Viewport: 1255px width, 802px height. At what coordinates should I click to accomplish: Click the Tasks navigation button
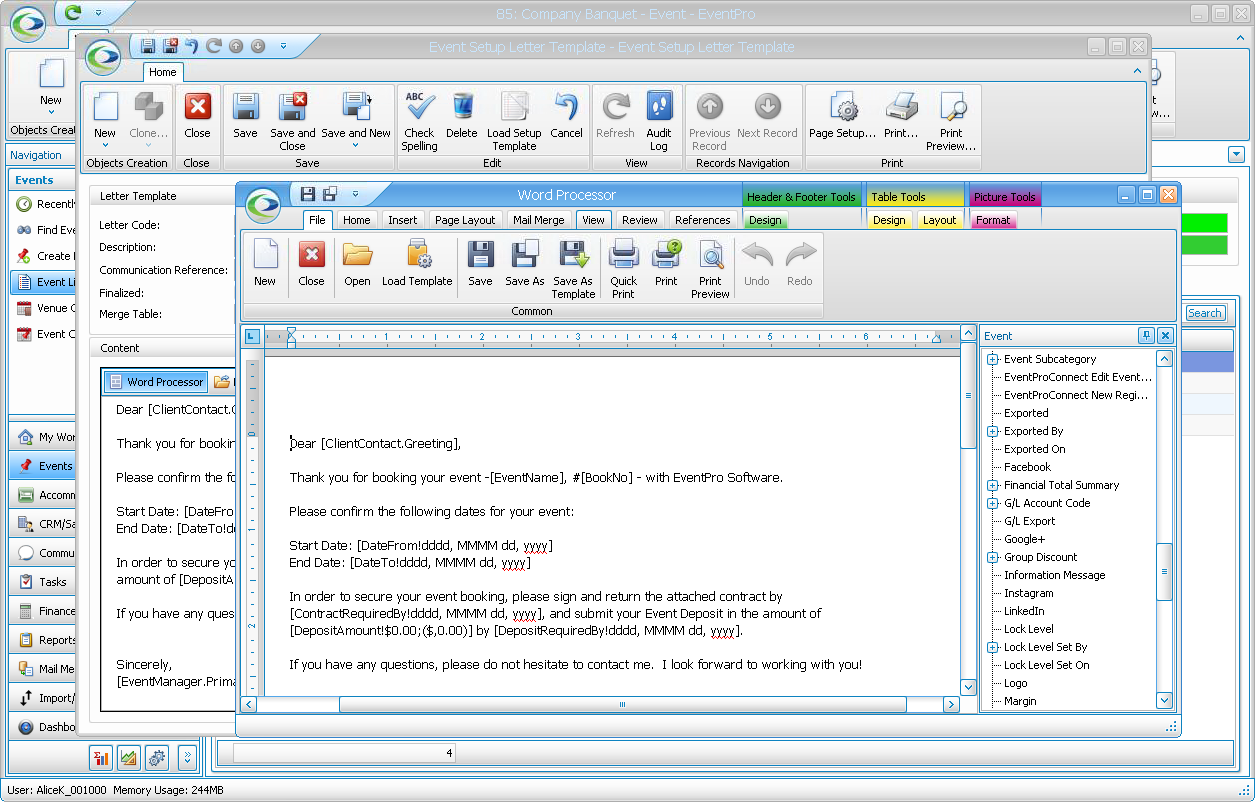[x=43, y=582]
